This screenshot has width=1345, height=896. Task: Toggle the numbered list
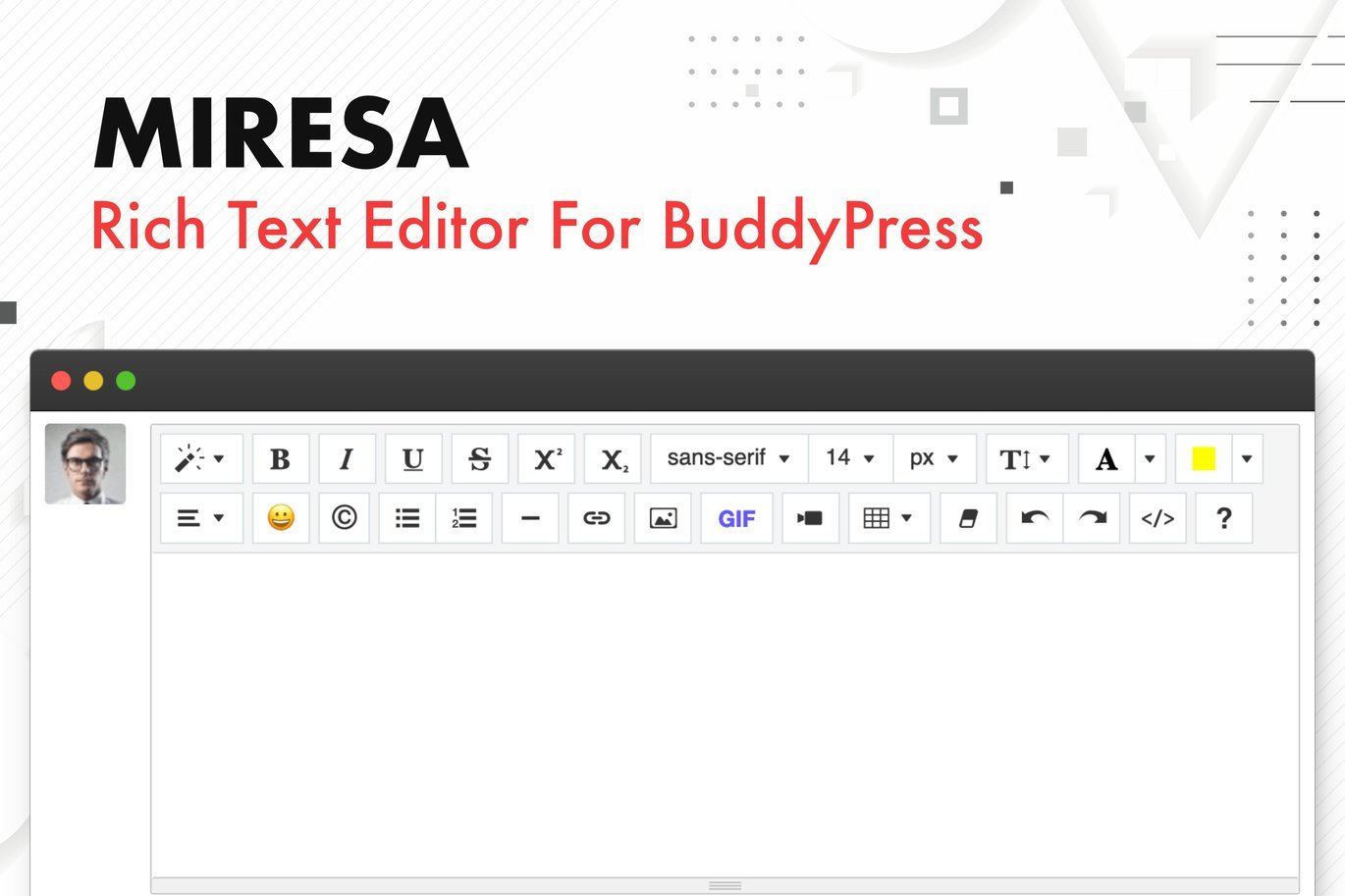[463, 518]
